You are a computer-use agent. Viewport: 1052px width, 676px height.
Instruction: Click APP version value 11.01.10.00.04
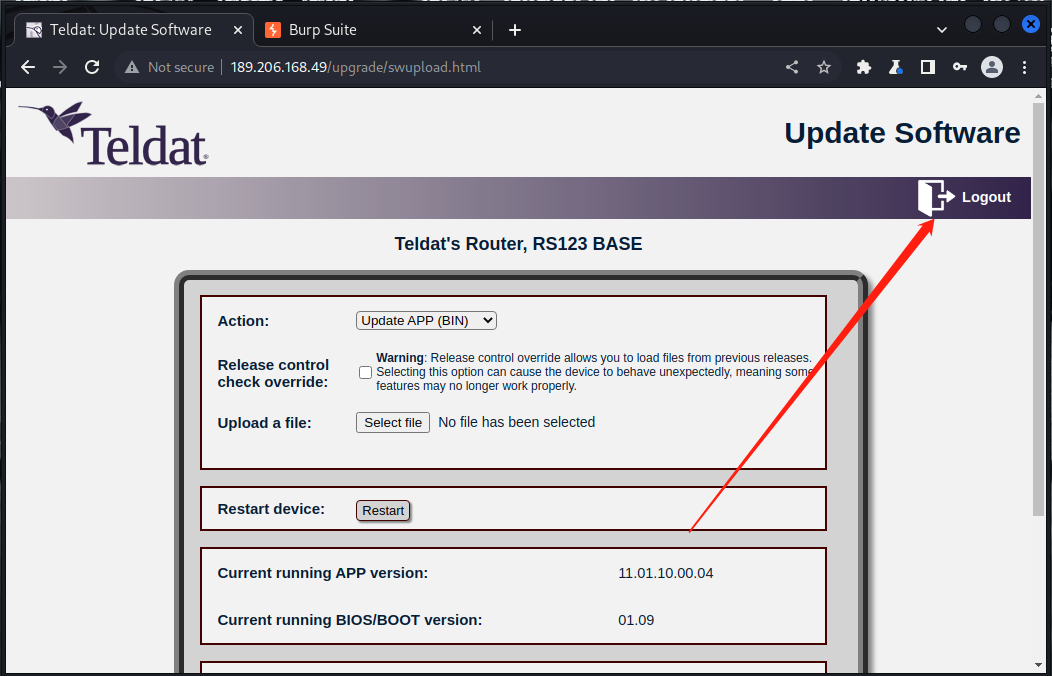[666, 573]
